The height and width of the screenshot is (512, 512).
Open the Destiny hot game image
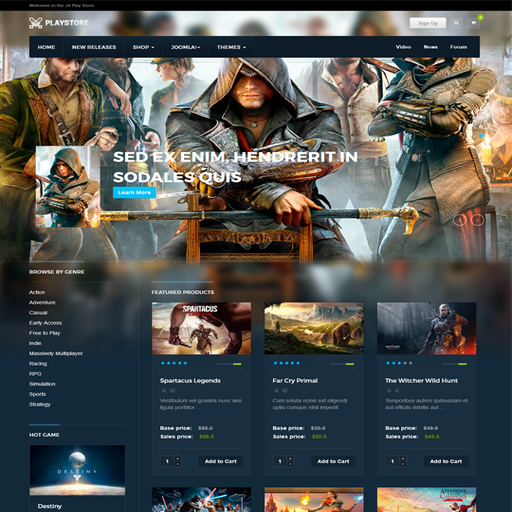tap(77, 470)
